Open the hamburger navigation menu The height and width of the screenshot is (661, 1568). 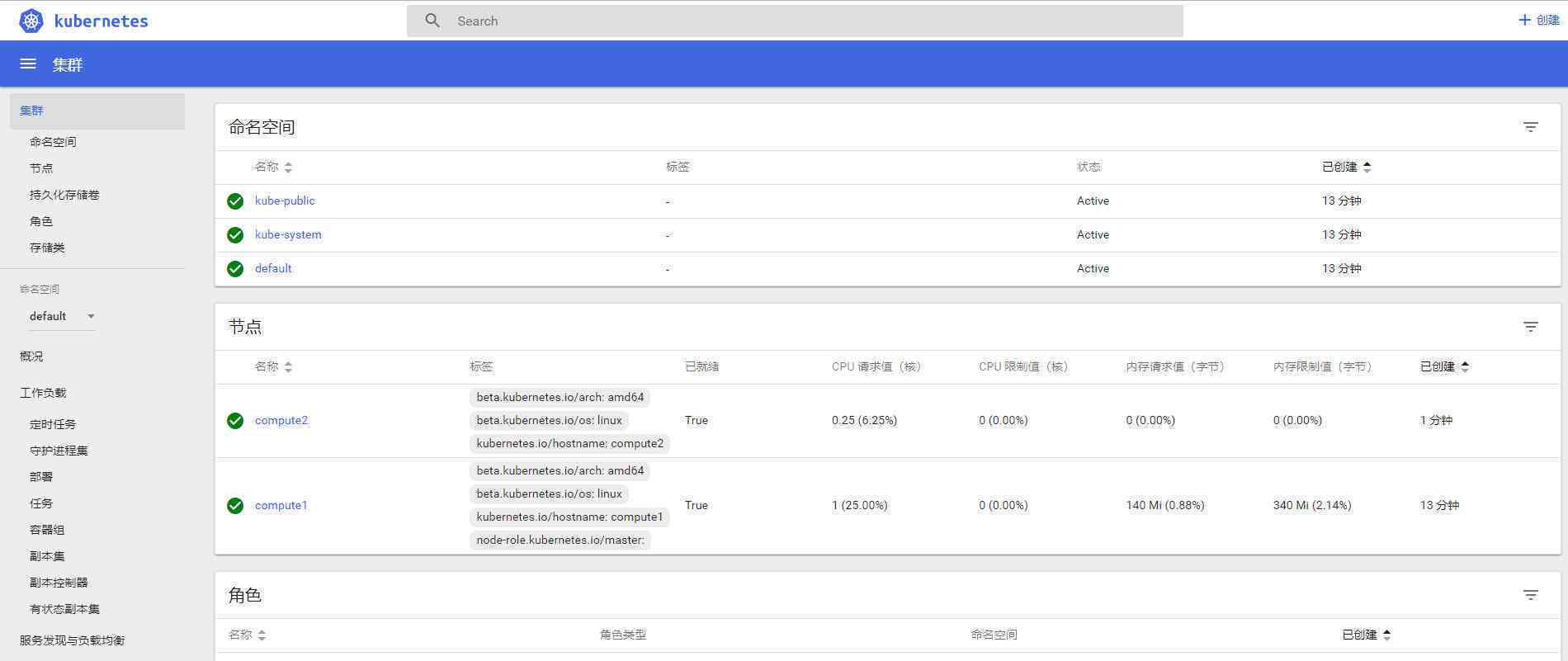[x=28, y=64]
